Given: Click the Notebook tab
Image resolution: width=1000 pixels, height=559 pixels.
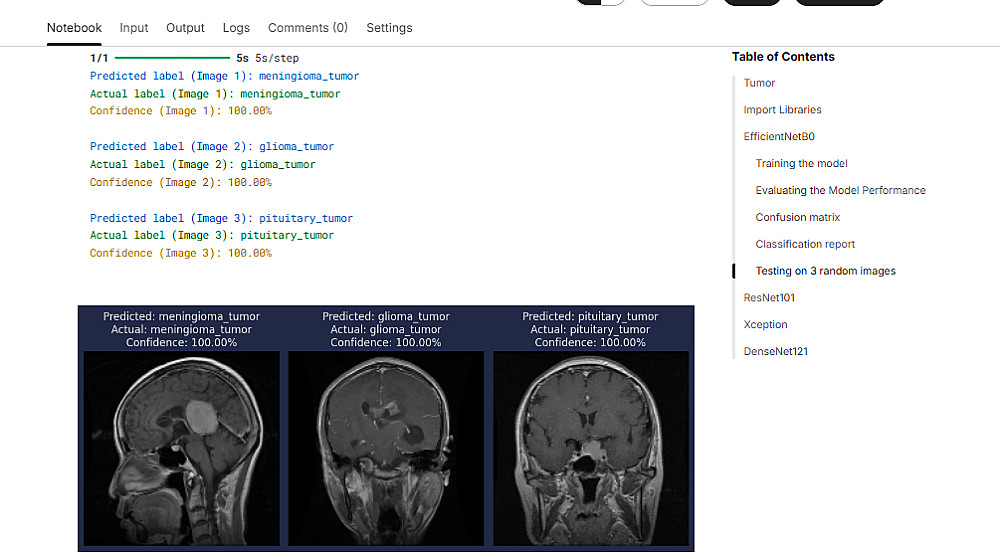Looking at the screenshot, I should click(74, 28).
